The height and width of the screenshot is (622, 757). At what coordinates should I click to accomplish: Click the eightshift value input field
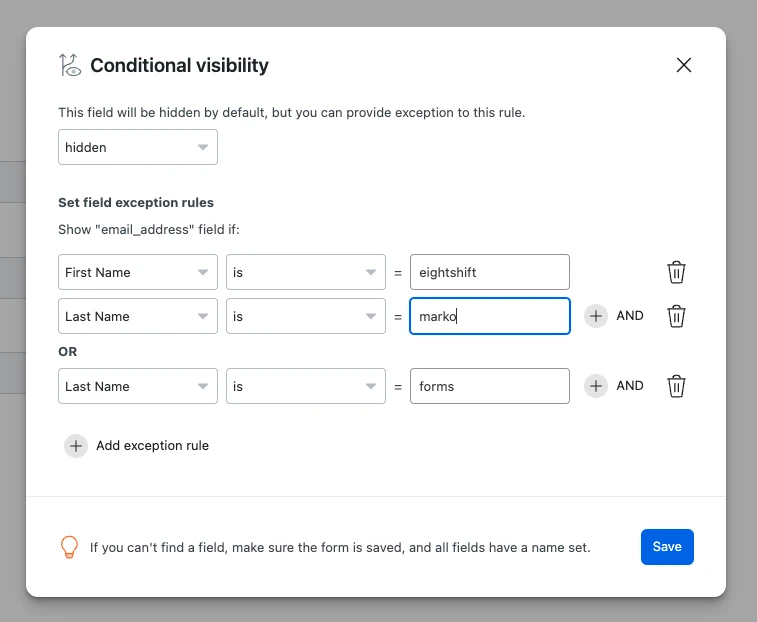[x=489, y=272]
